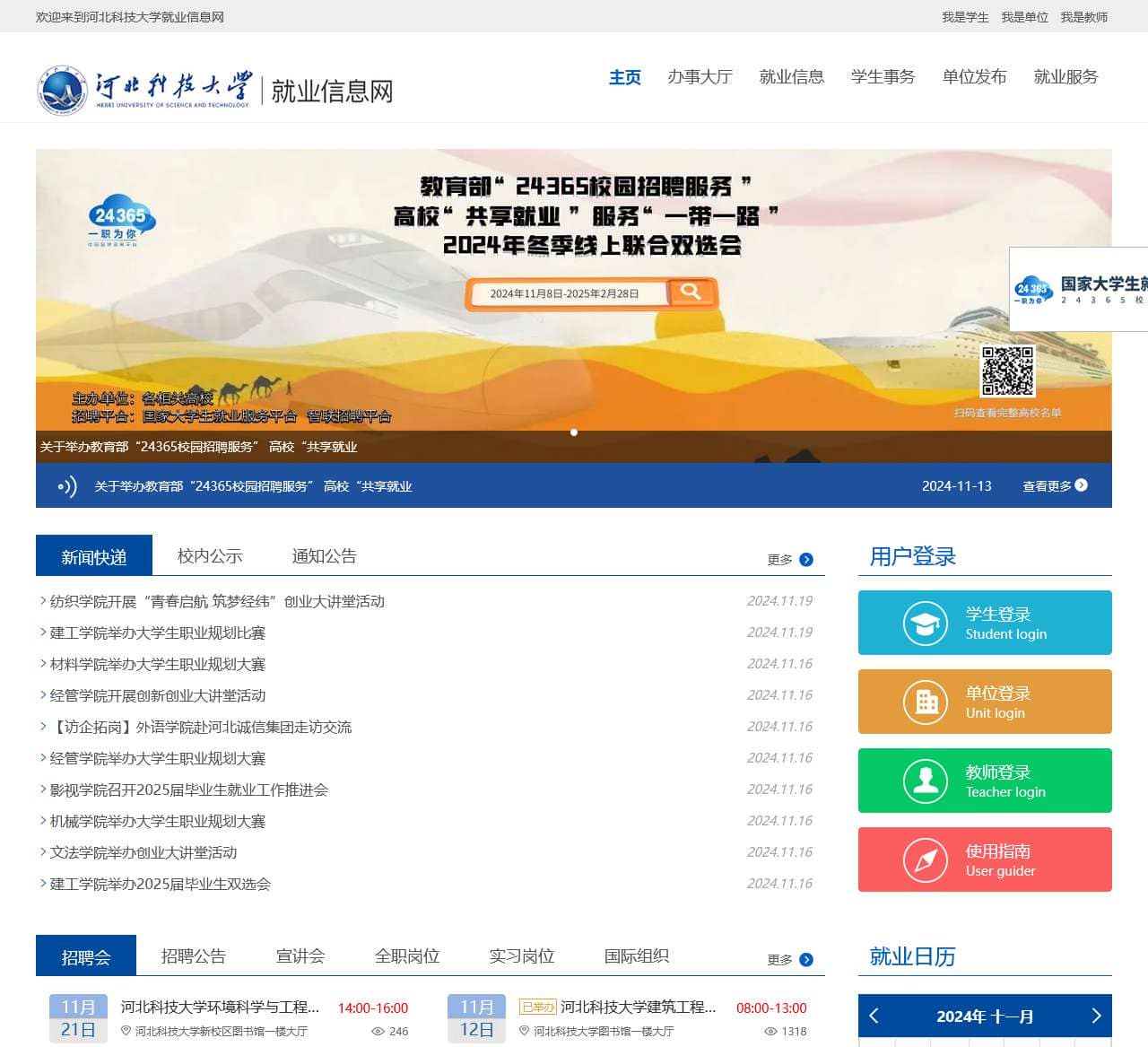Open news 文法学院举办创业大讲堂活动
Image resolution: width=1148 pixels, height=1047 pixels.
(x=143, y=853)
